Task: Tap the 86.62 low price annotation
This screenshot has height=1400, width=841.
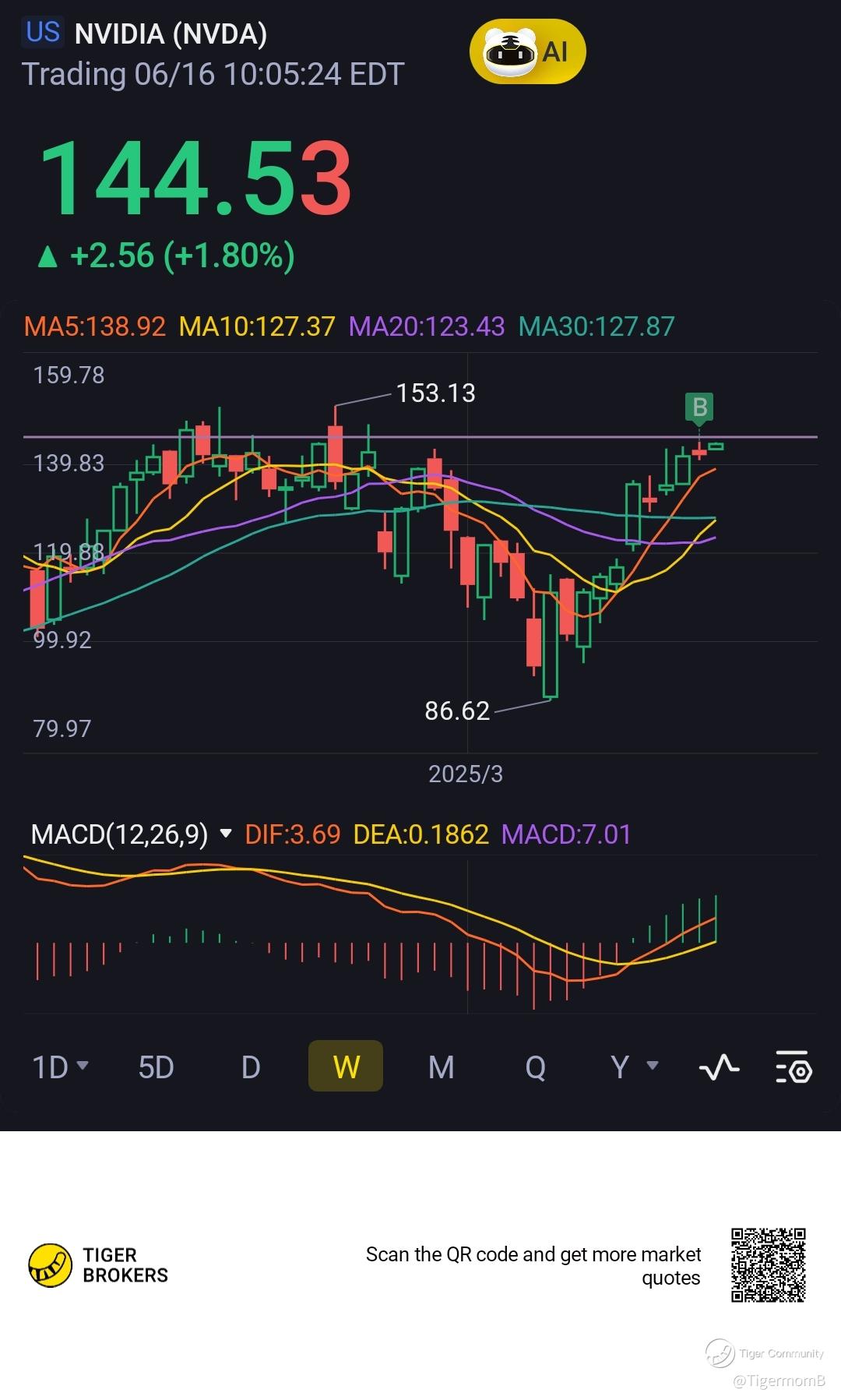Action: tap(457, 711)
